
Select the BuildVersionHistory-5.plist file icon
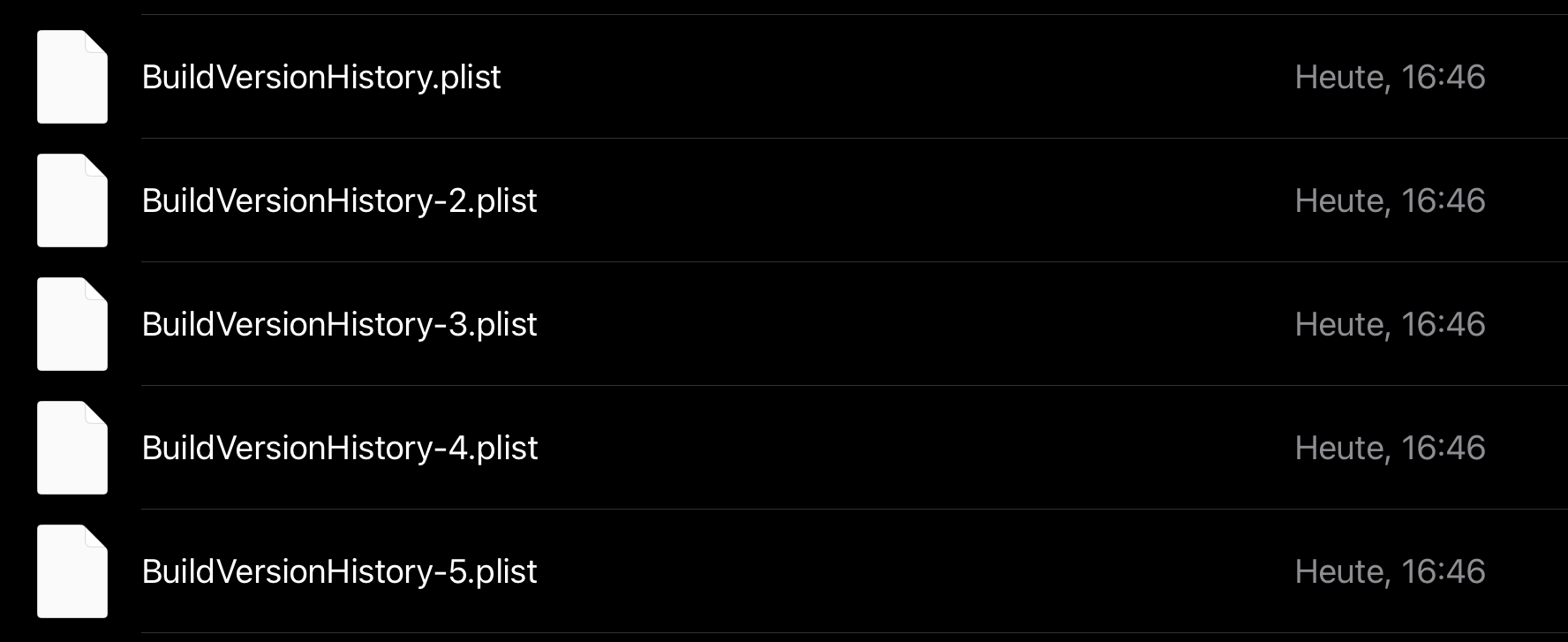[72, 571]
